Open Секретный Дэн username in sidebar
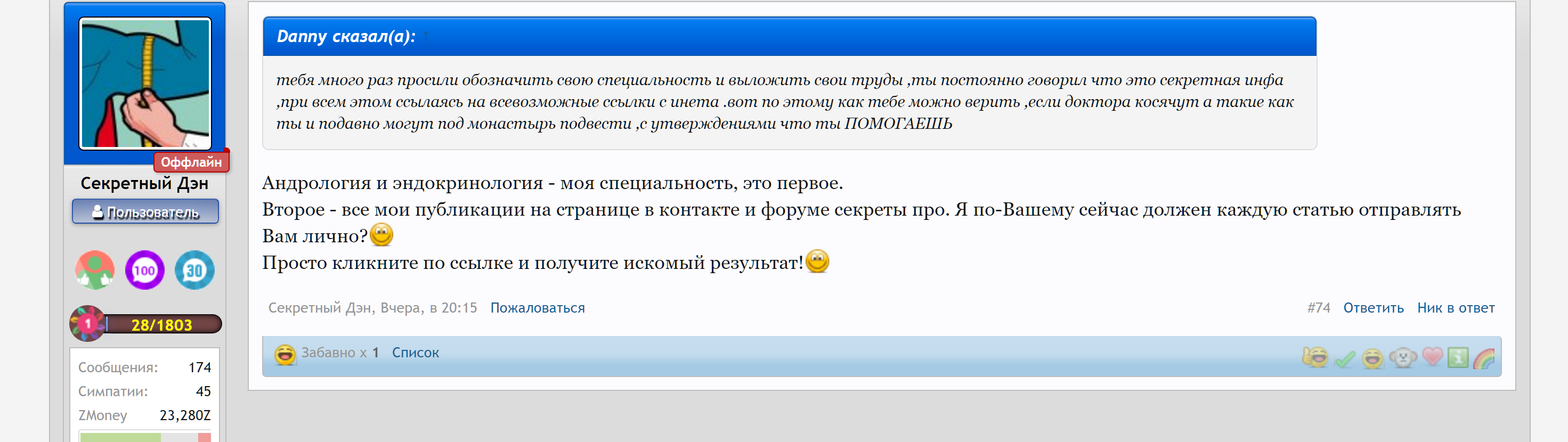The height and width of the screenshot is (442, 1568). [144, 183]
